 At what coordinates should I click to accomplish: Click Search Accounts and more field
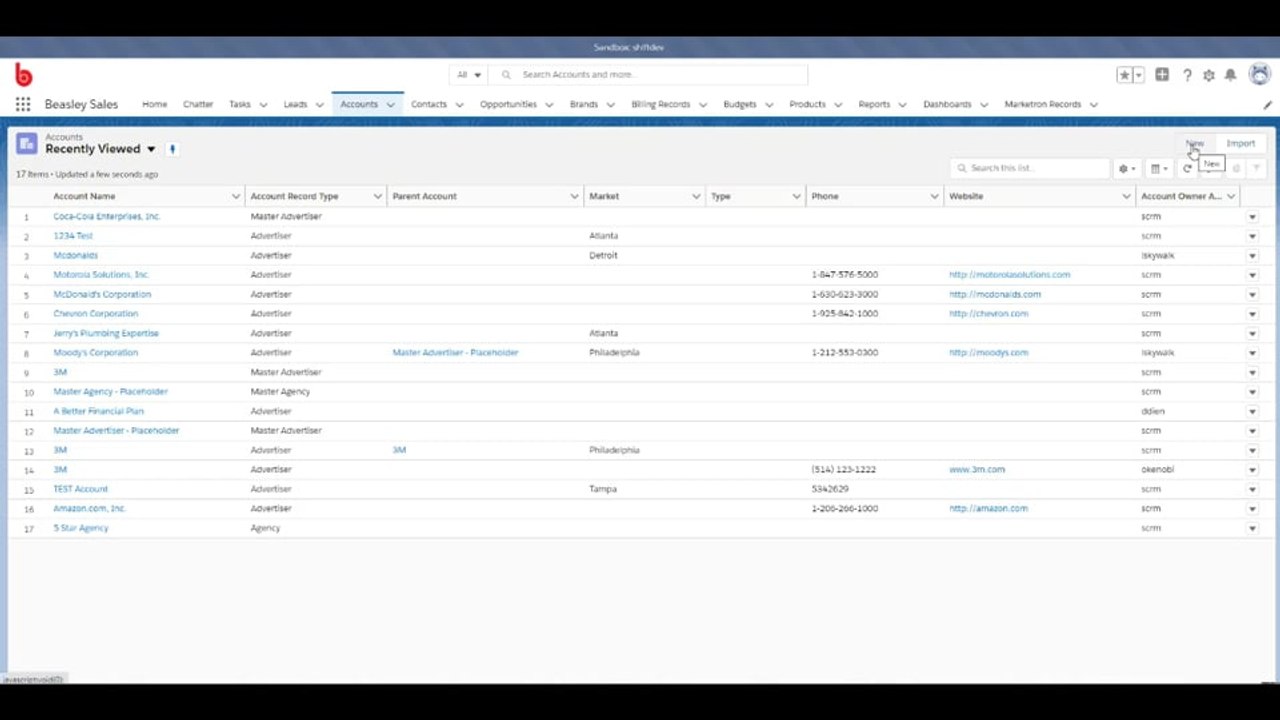point(650,75)
